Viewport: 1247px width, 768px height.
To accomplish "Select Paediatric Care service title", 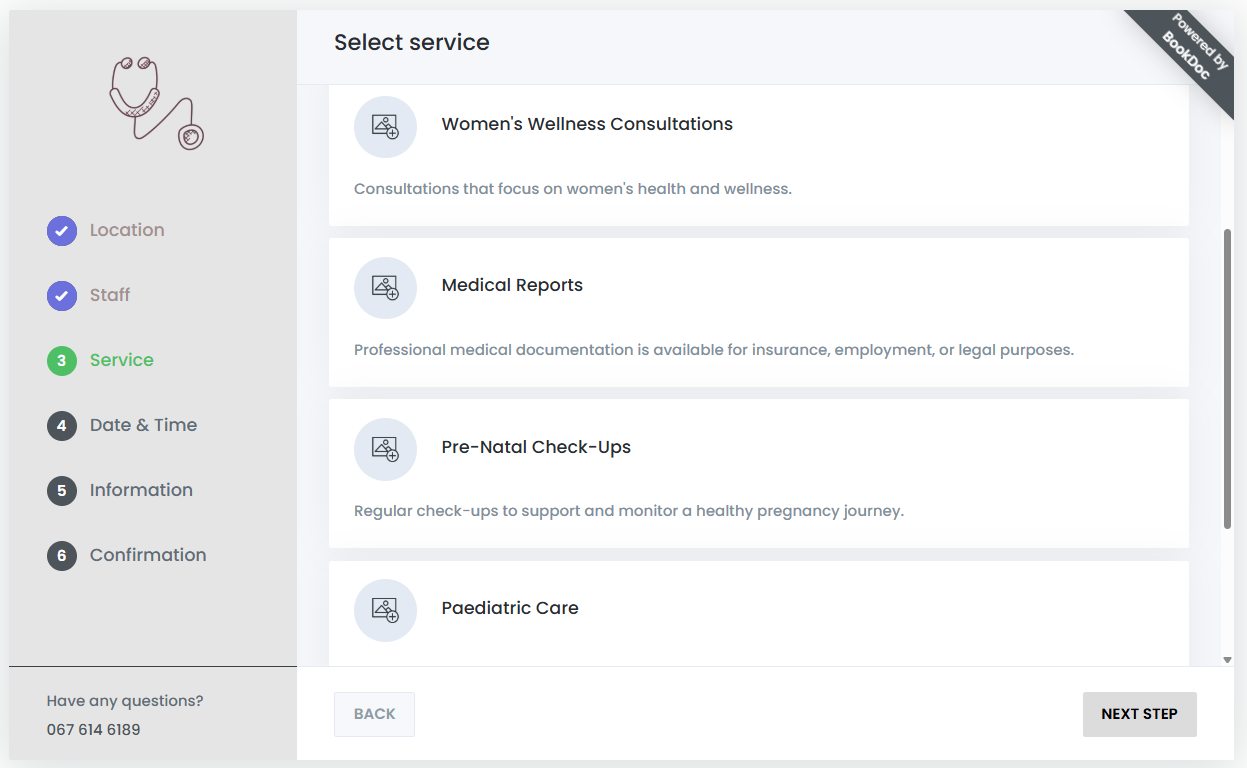I will 510,608.
